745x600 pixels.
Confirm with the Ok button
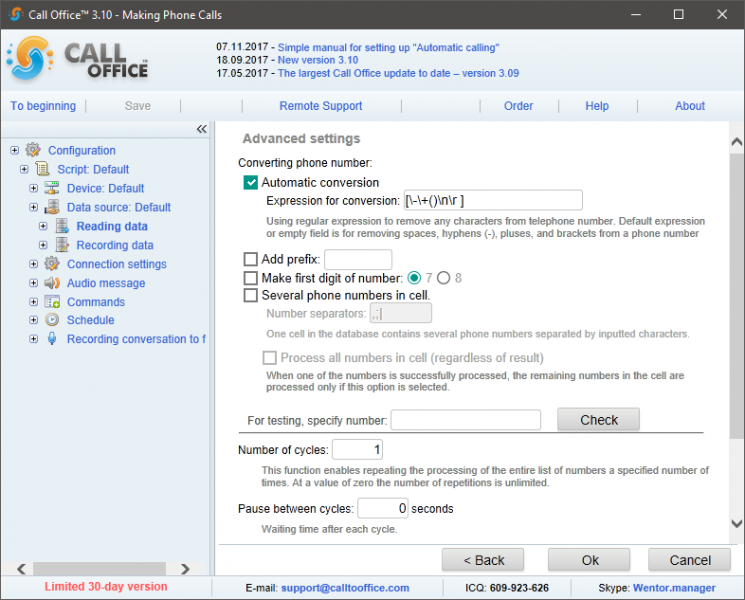pyautogui.click(x=589, y=560)
